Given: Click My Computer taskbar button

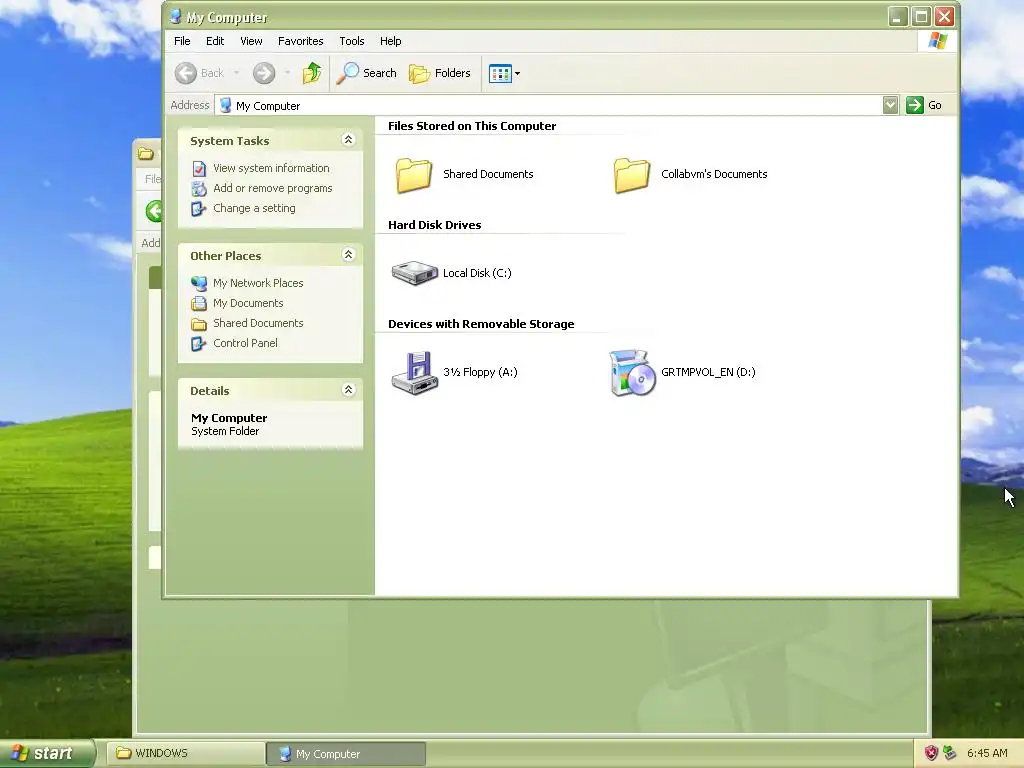Looking at the screenshot, I should (346, 754).
